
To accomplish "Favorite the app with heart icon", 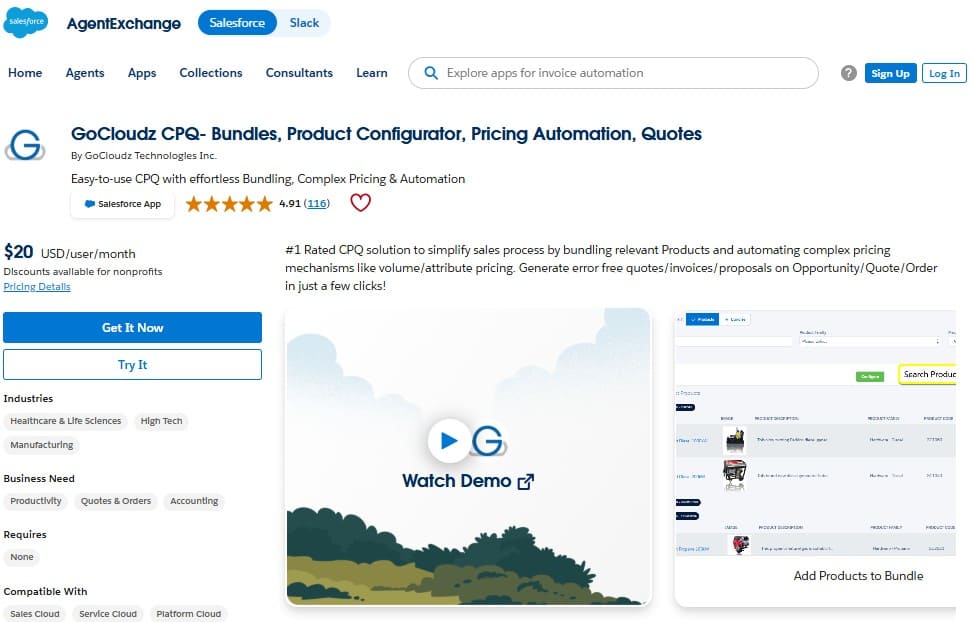I will click(x=360, y=202).
